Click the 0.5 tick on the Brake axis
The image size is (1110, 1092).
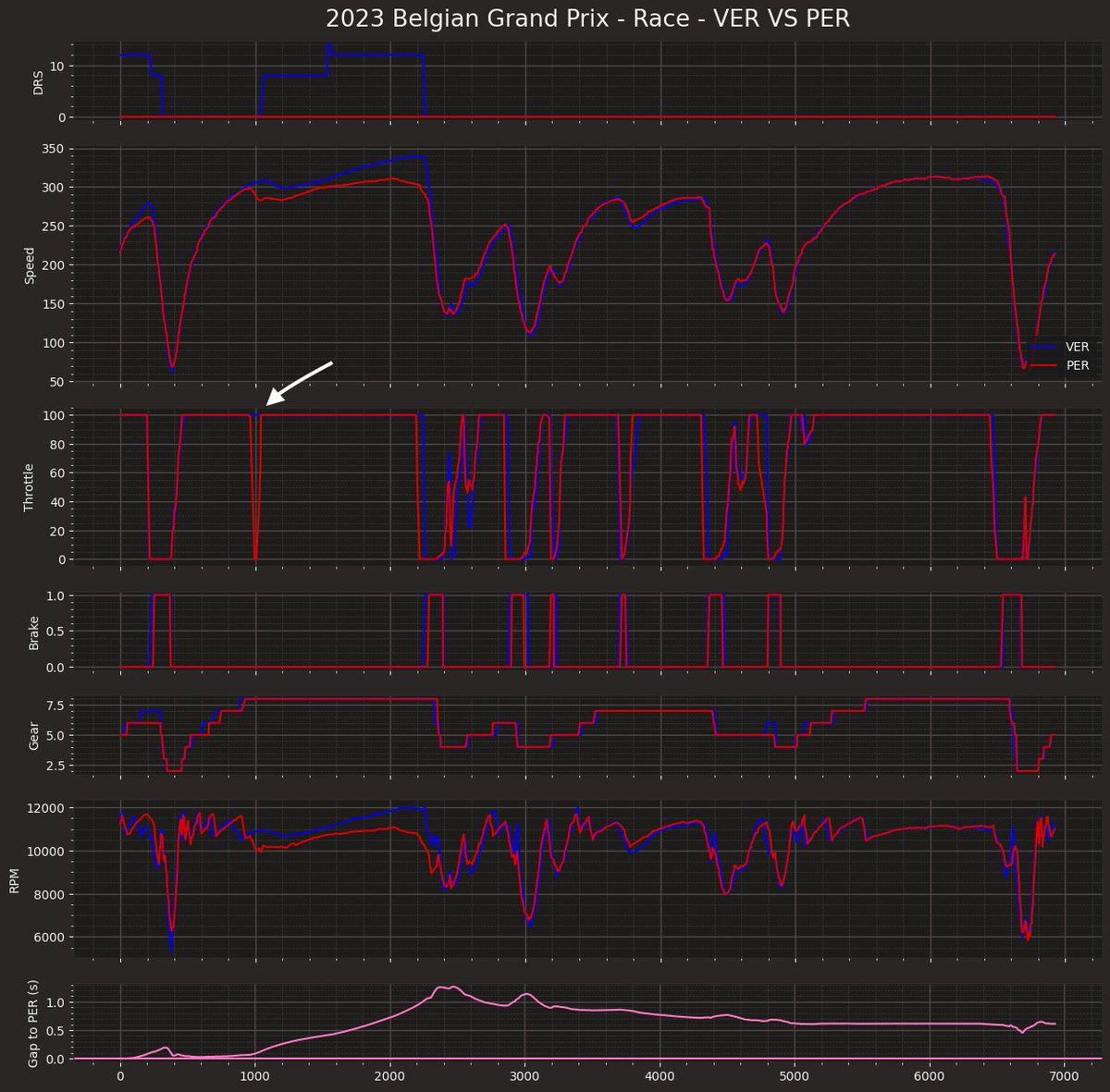[55, 632]
